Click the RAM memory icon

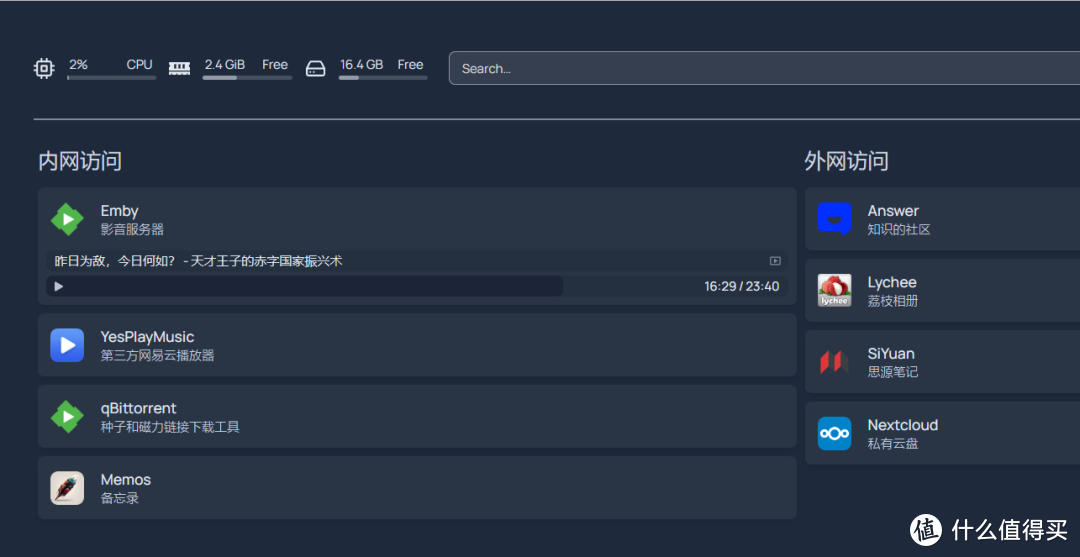pos(180,68)
